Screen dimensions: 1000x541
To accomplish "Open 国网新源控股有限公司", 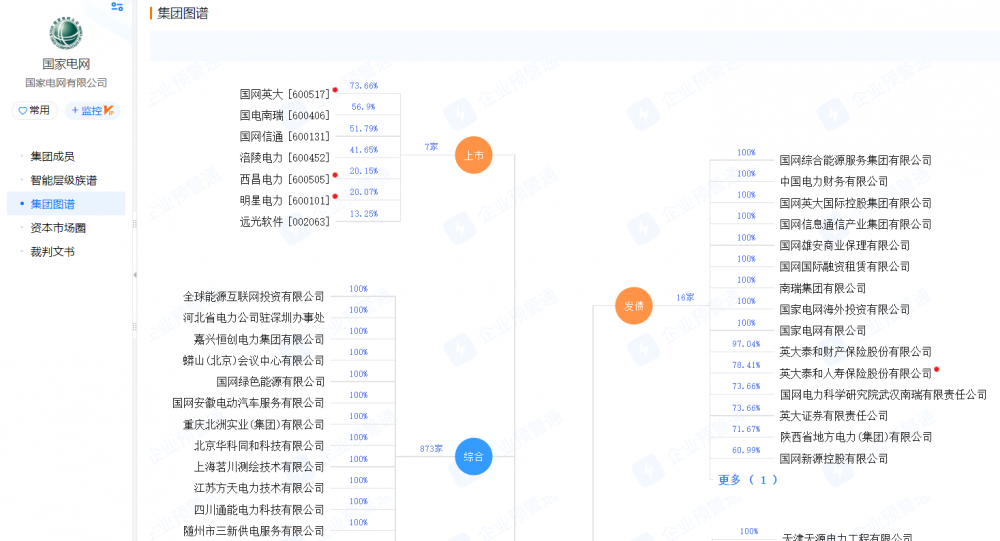I will [834, 459].
